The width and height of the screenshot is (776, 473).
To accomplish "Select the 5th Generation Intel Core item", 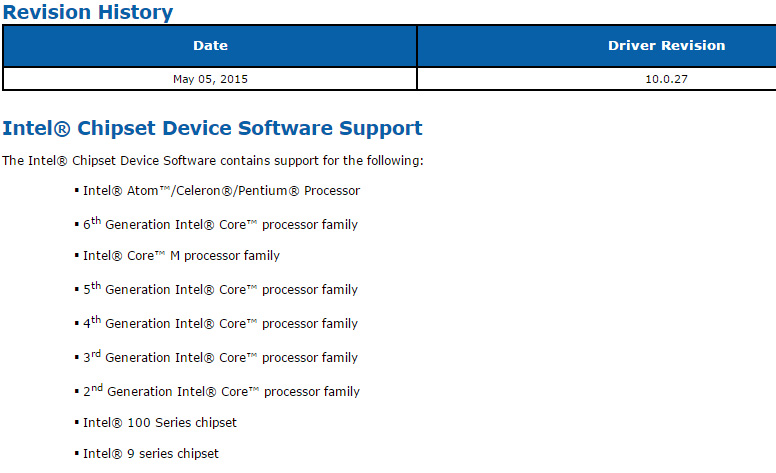I will [220, 288].
